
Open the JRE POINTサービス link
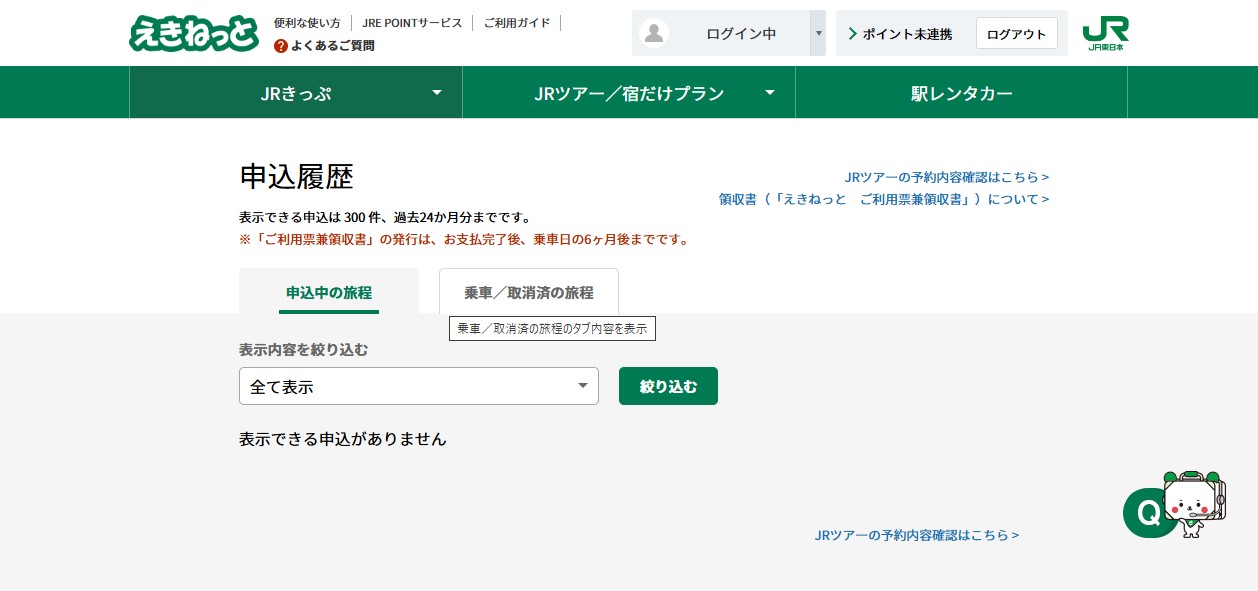pyautogui.click(x=412, y=22)
